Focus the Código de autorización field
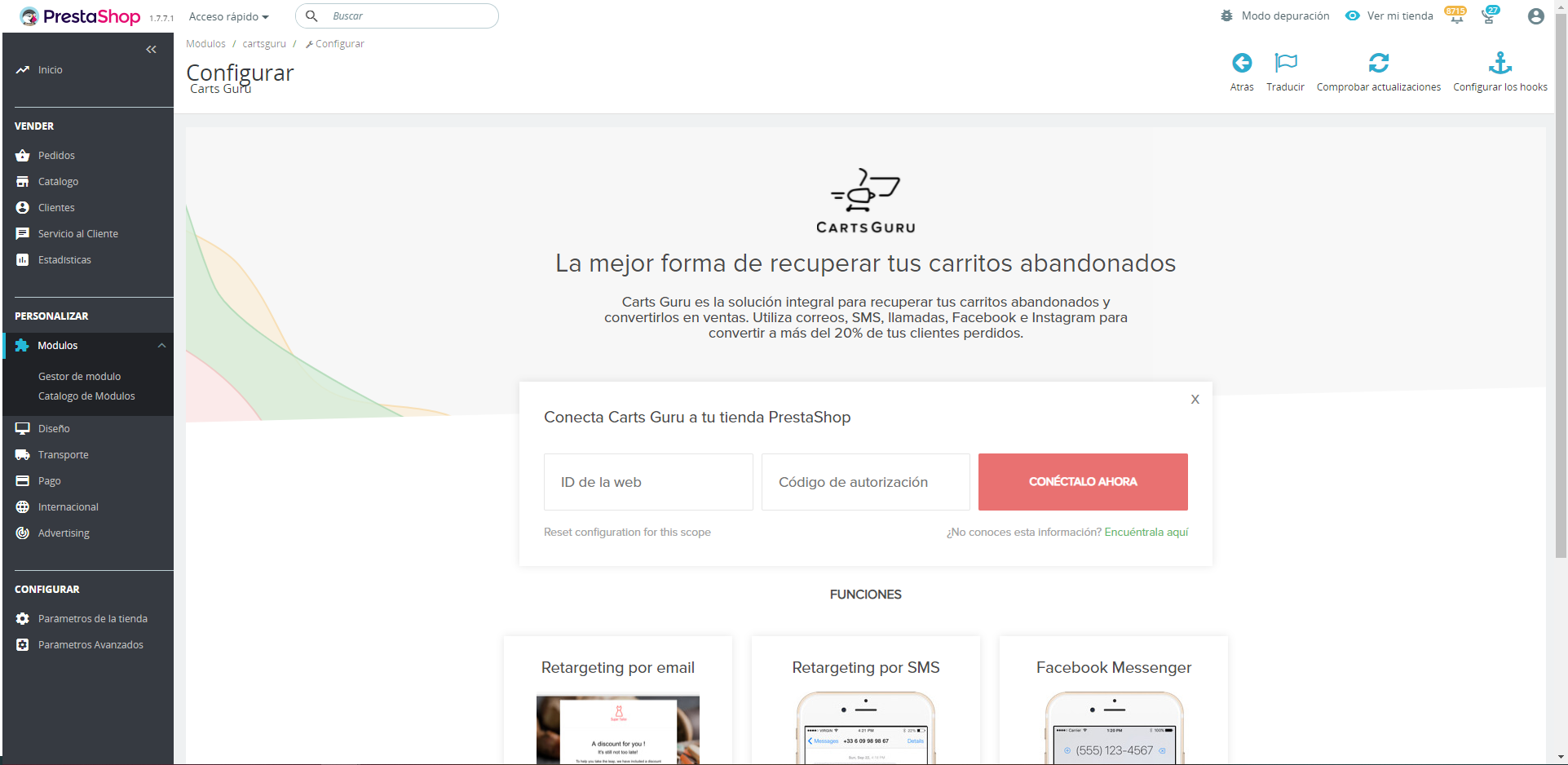 click(866, 482)
